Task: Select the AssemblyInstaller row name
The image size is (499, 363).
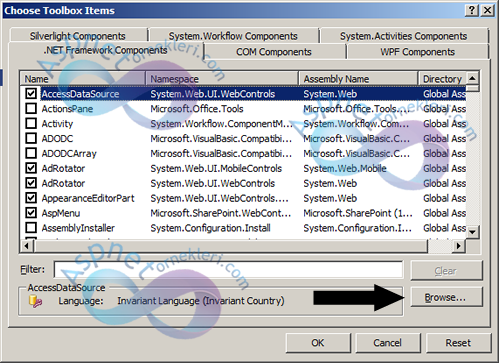Action: 78,228
